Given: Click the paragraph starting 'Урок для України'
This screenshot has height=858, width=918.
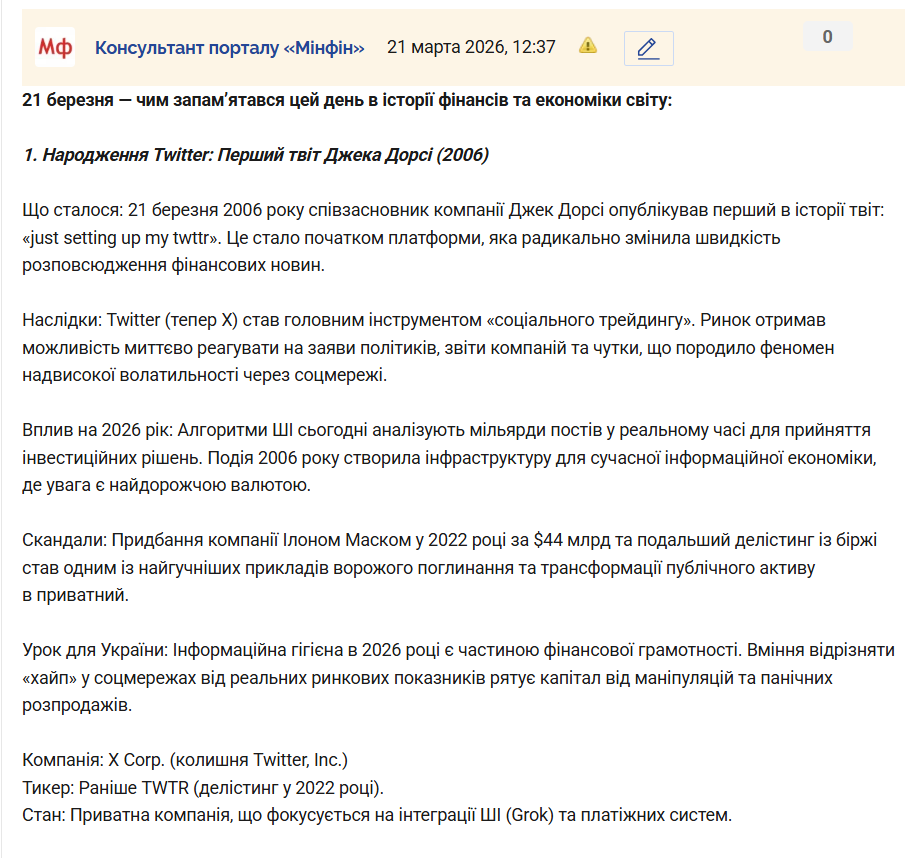Looking at the screenshot, I should pyautogui.click(x=458, y=678).
